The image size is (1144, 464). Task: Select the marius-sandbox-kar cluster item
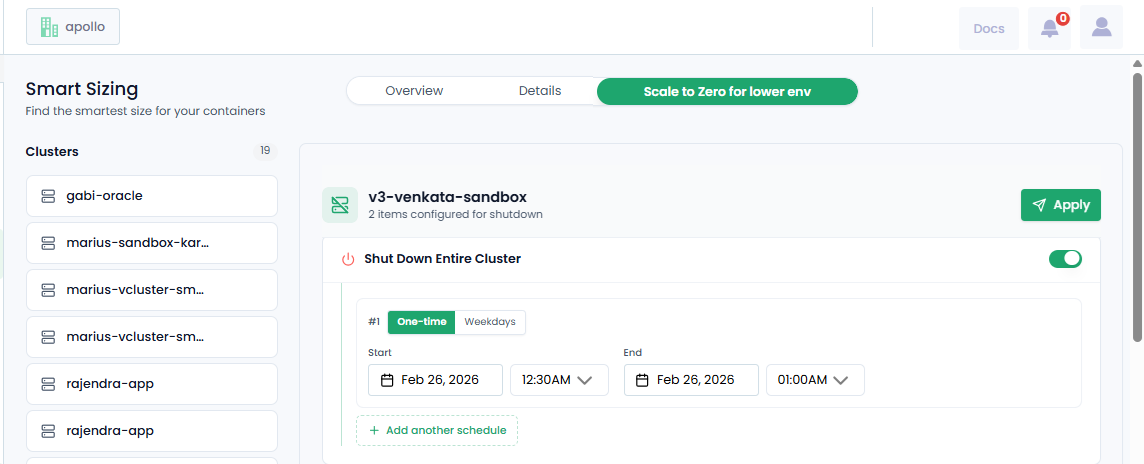152,243
